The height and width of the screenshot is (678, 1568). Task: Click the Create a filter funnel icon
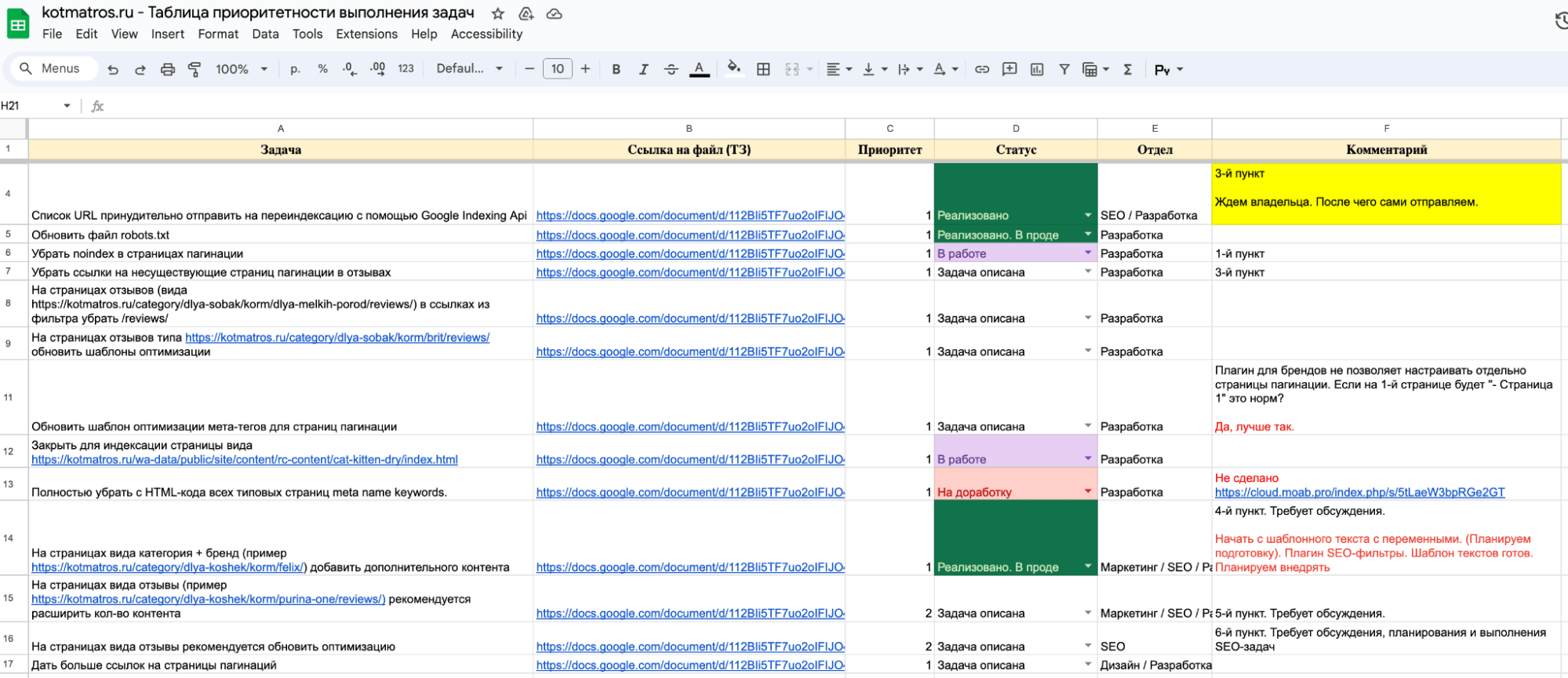point(1064,69)
